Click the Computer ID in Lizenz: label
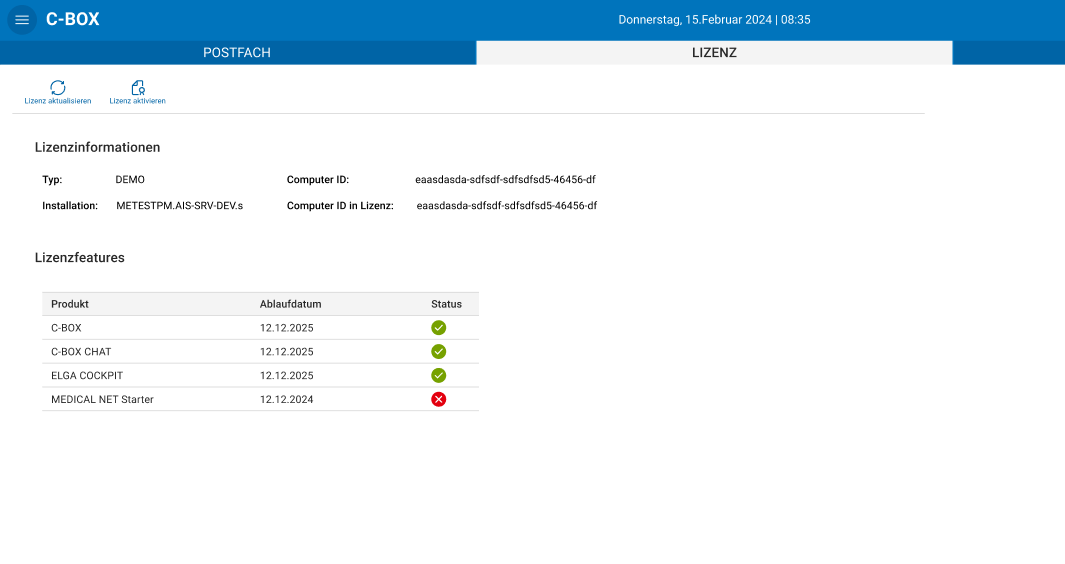Image resolution: width=1065 pixels, height=564 pixels. click(340, 205)
